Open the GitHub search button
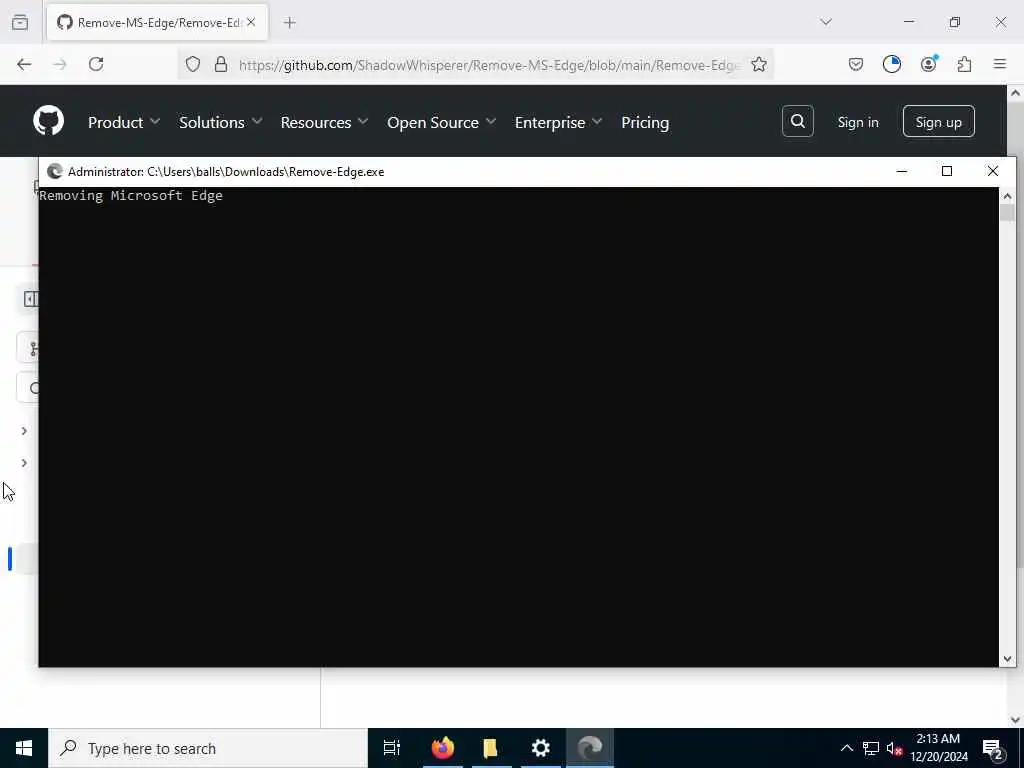Screen dimensions: 1024x768 [x=797, y=121]
